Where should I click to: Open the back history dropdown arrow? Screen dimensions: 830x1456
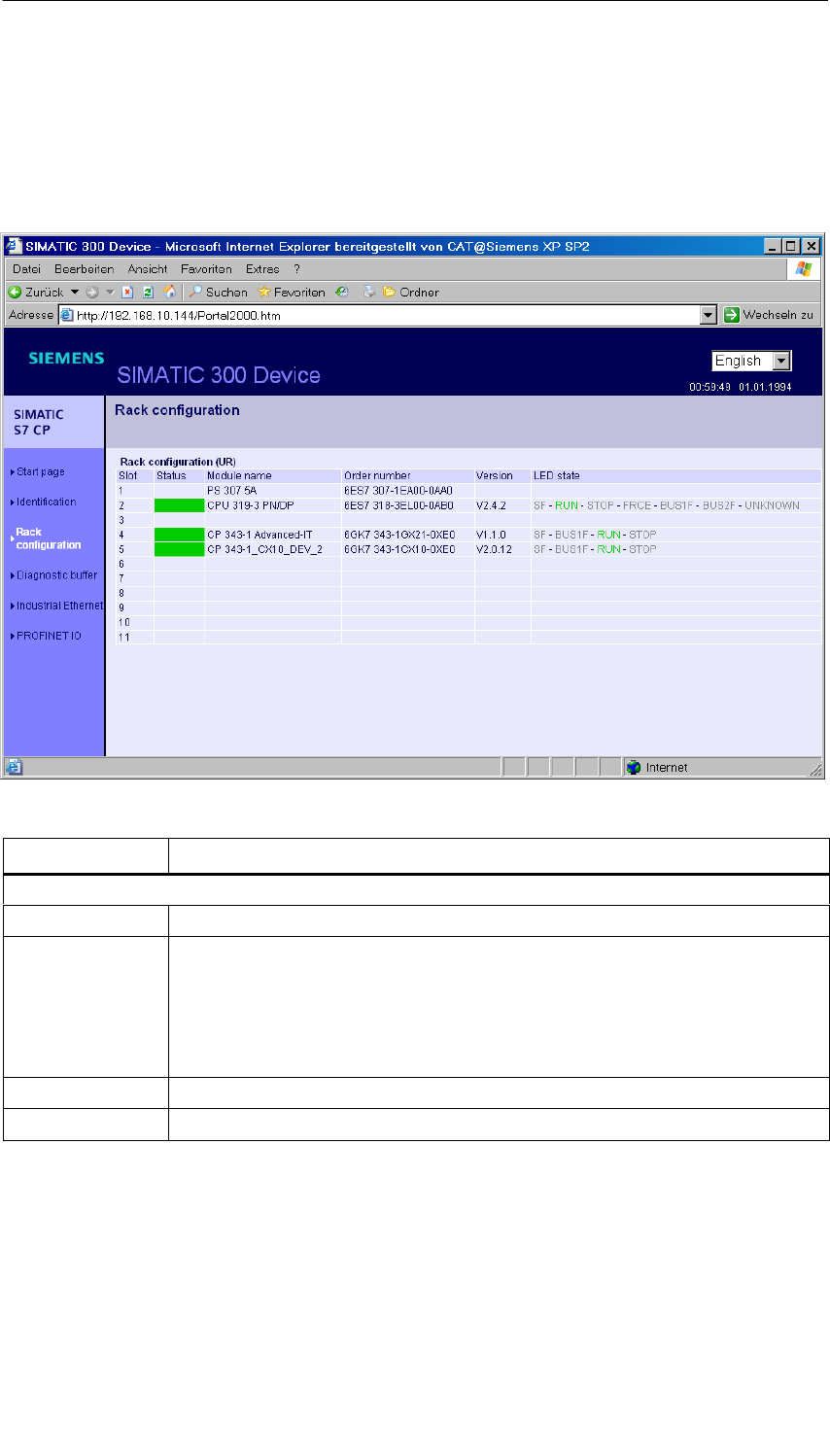tap(75, 292)
